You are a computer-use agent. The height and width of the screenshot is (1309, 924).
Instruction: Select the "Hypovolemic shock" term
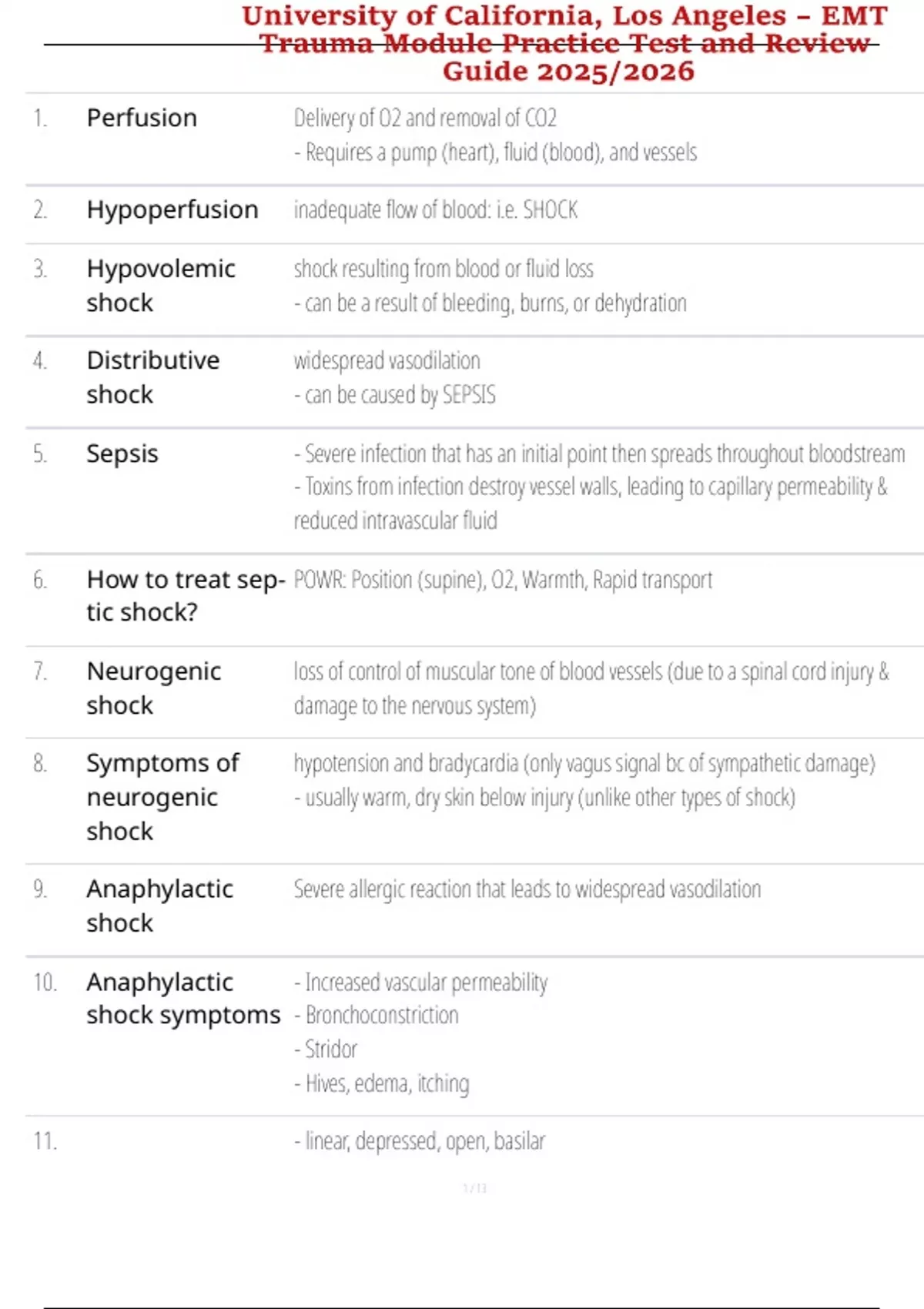coord(160,286)
